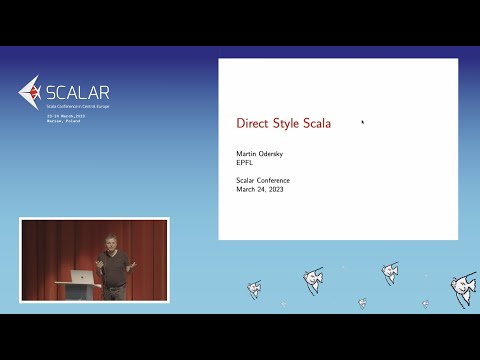Click the 'Warsaw, Poland' location text
480x360 pixels.
(63, 121)
